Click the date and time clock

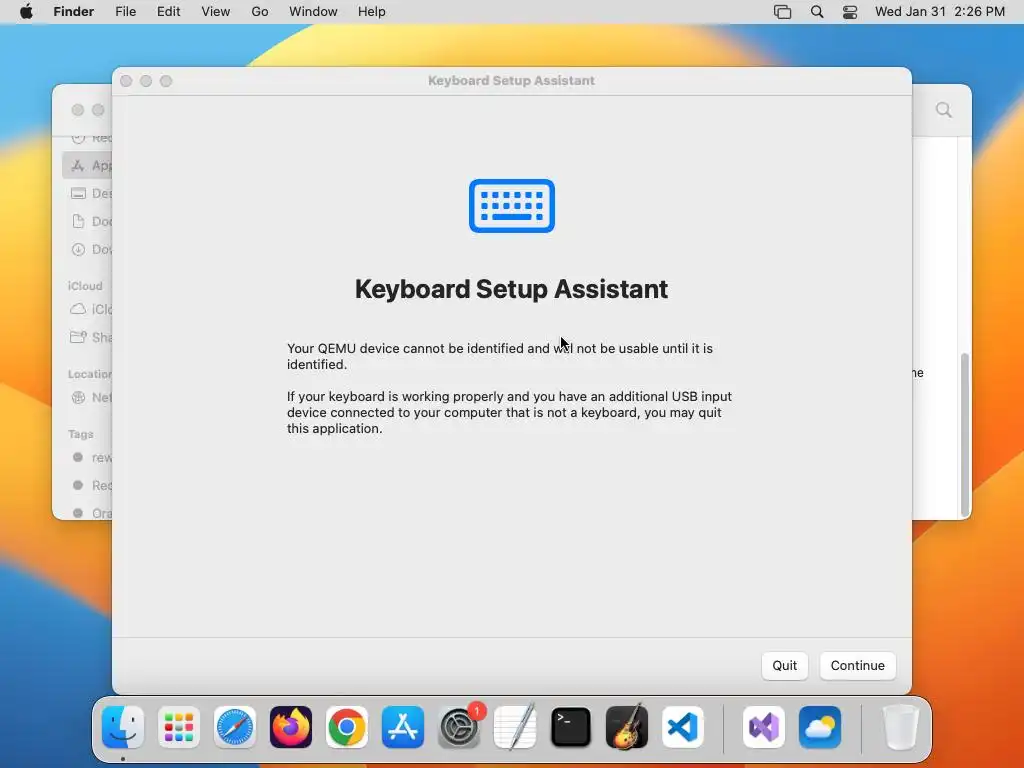pos(940,12)
